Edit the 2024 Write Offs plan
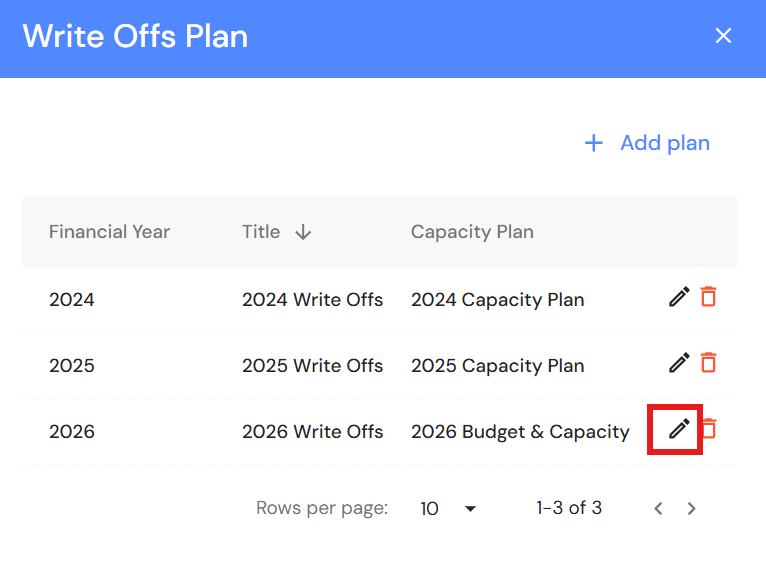The image size is (766, 577). pos(679,297)
